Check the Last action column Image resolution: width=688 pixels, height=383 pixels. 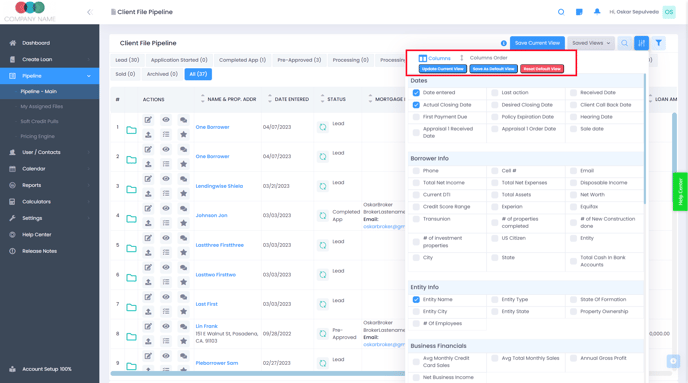click(x=494, y=93)
